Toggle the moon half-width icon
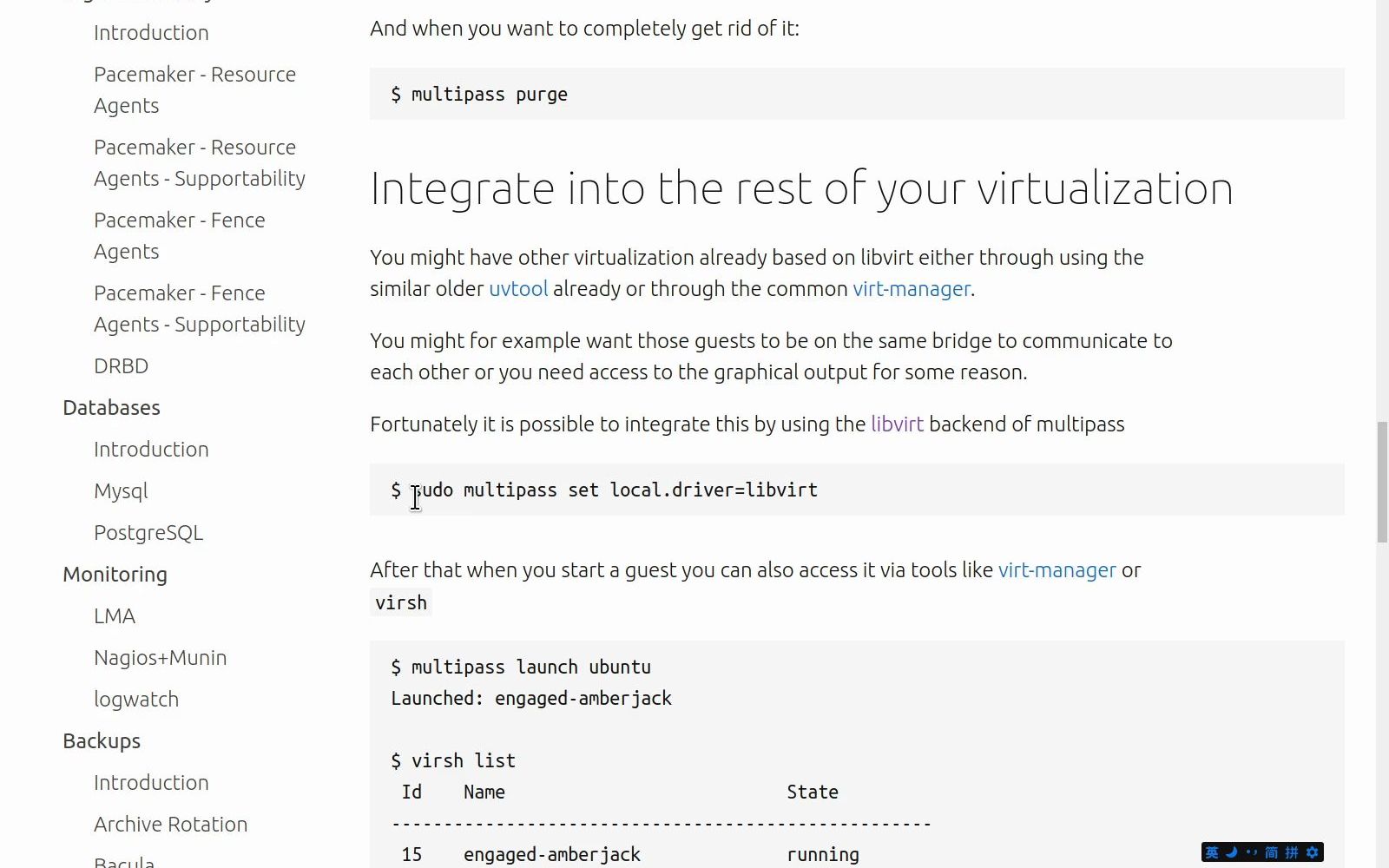This screenshot has height=868, width=1389. coord(1231,852)
